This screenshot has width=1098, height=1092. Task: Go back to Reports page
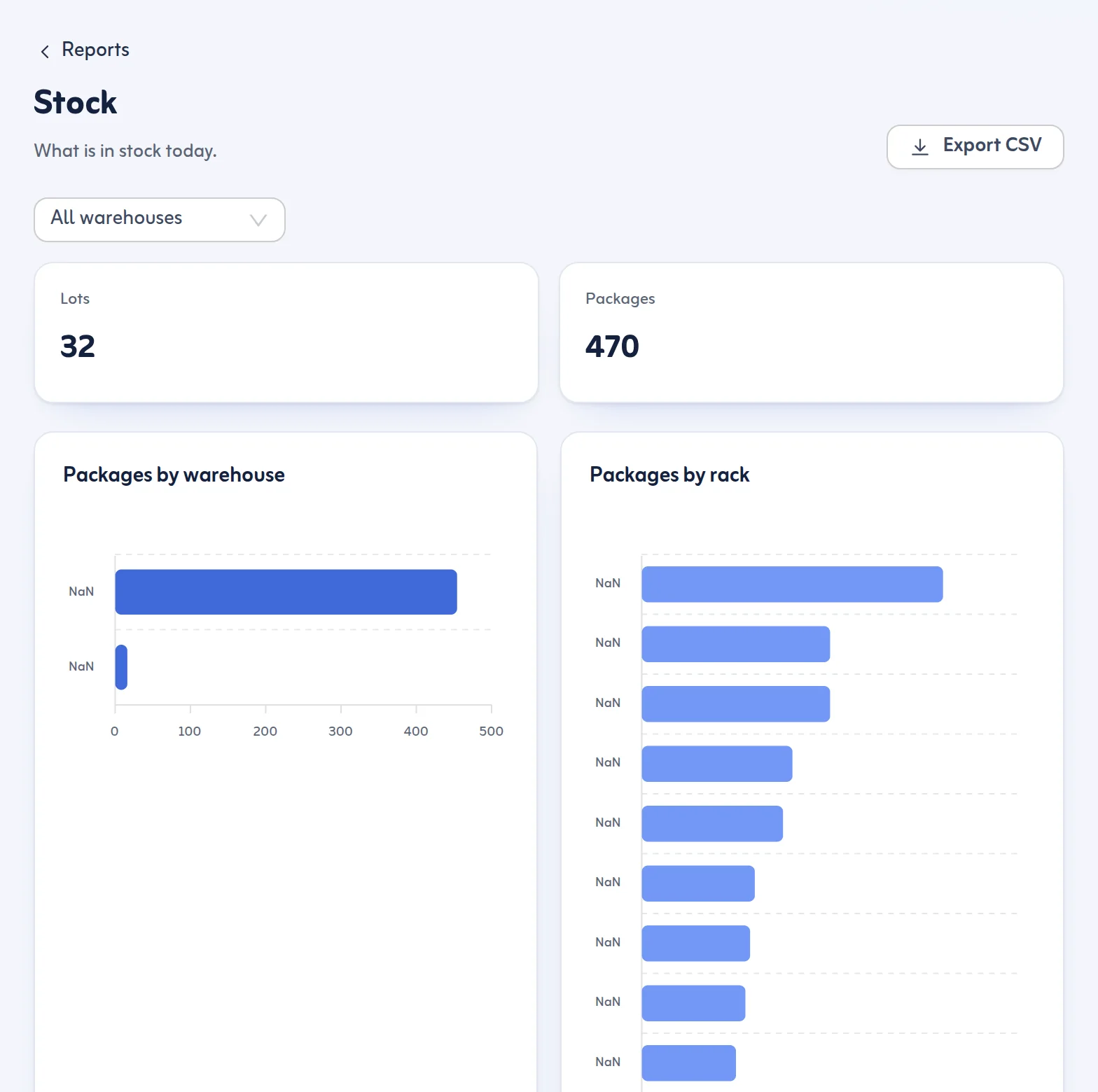(84, 50)
